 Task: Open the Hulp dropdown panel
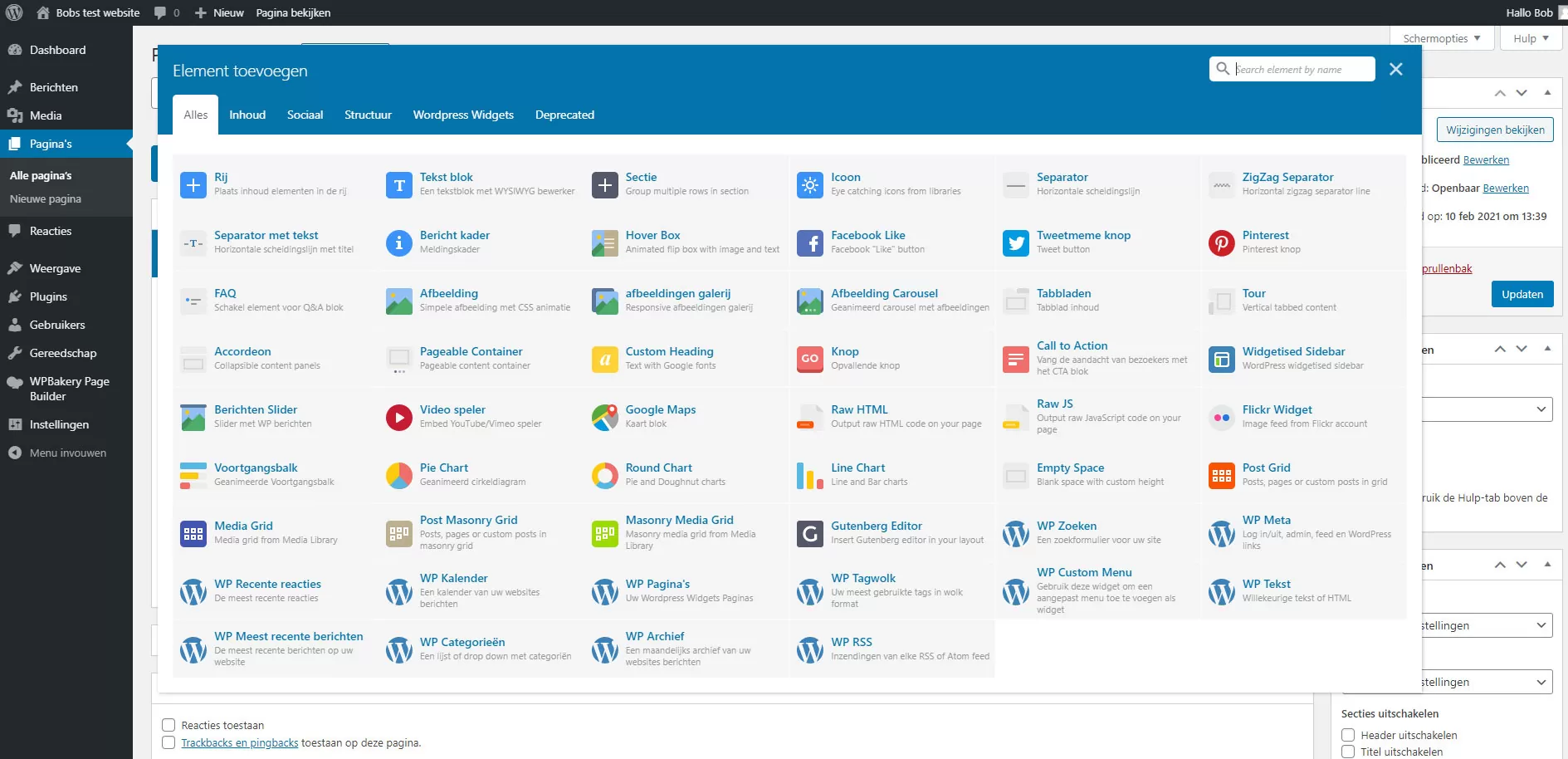[x=1531, y=38]
